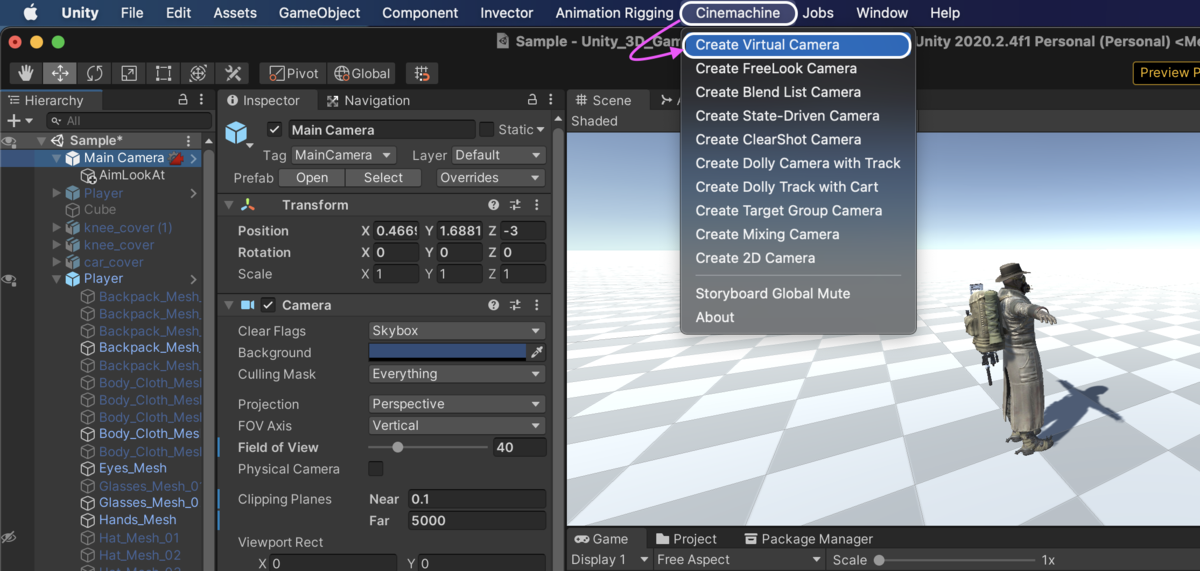Image resolution: width=1200 pixels, height=571 pixels.
Task: Pick background color with eyedropper
Action: (537, 352)
